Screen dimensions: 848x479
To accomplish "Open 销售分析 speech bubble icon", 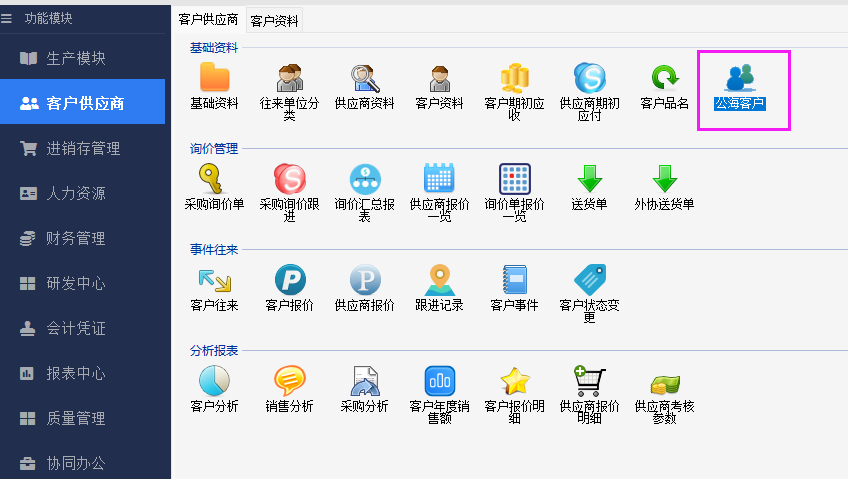I will (289, 381).
